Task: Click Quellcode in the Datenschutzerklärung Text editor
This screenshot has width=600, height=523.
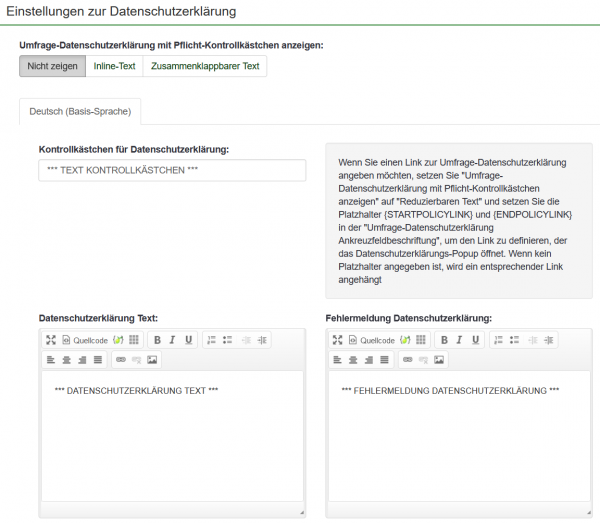Action: pos(84,340)
